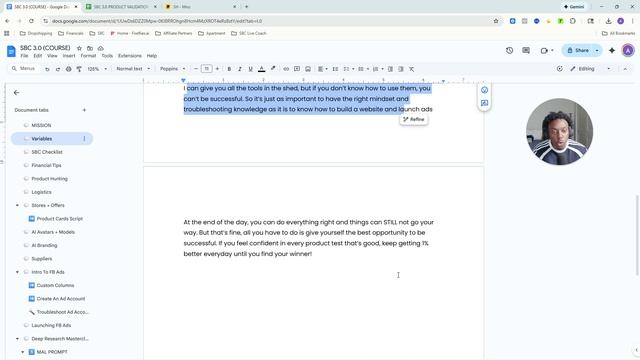The image size is (640, 360).
Task: Collapse the Intro To FB Ads group
Action: coord(17,272)
